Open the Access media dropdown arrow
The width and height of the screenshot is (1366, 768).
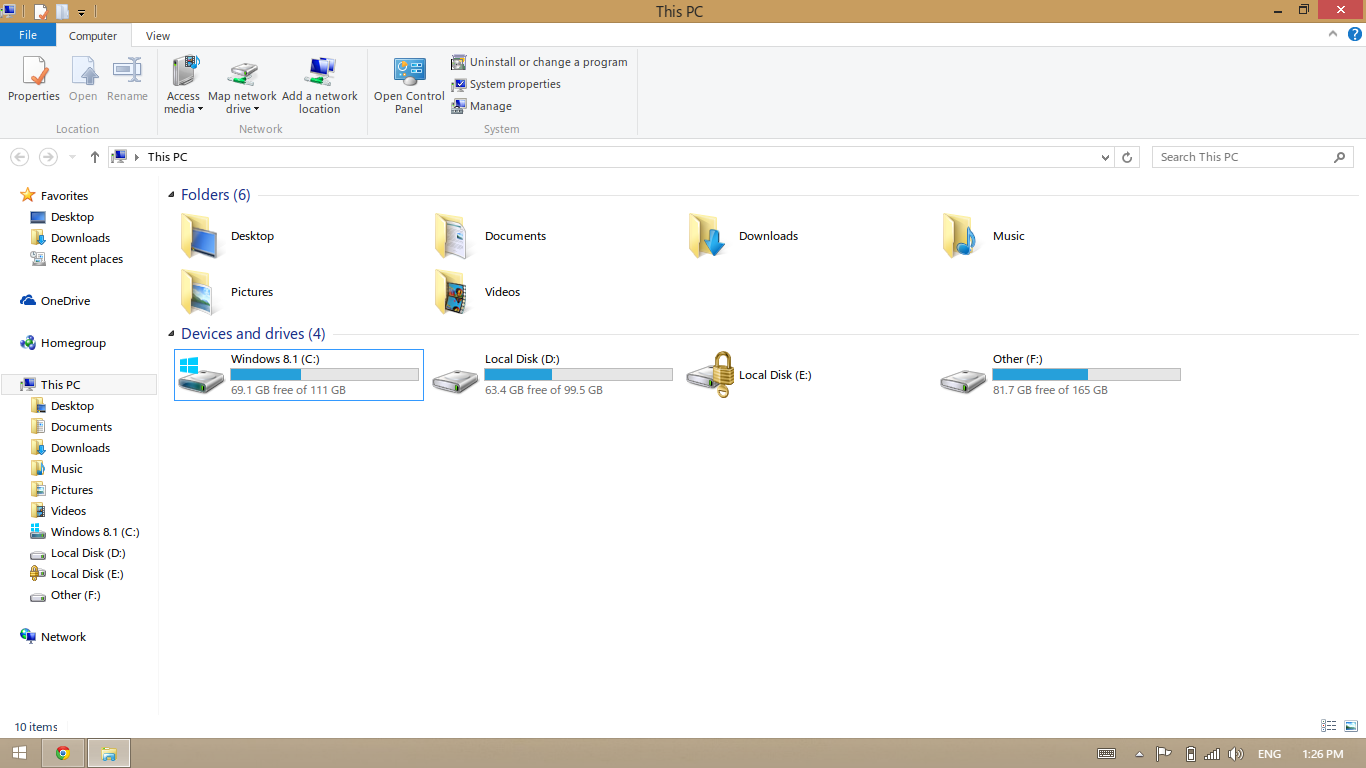coord(200,110)
